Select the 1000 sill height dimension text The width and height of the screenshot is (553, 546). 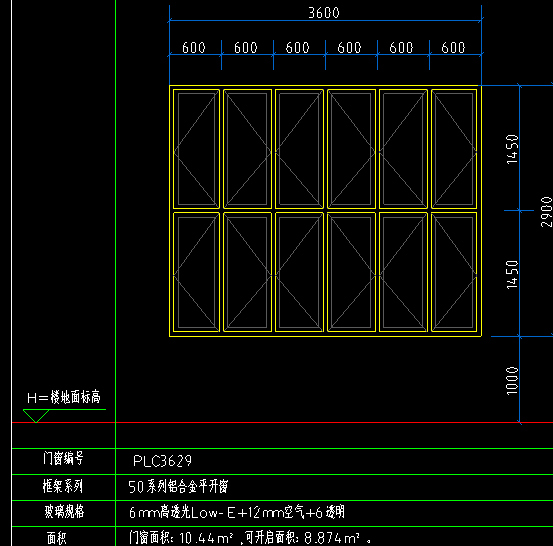512,381
